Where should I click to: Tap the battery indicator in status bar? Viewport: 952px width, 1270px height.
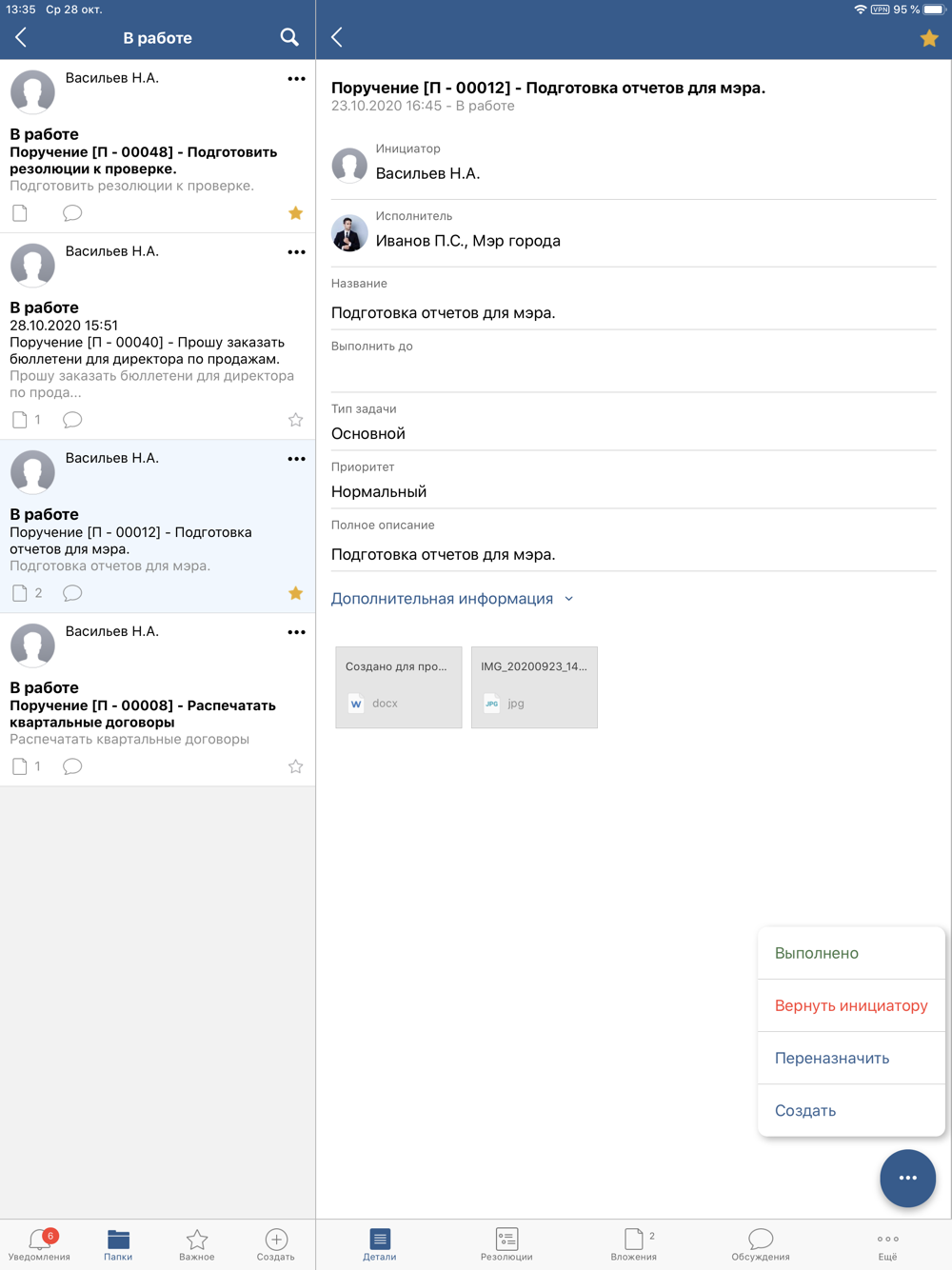click(x=934, y=10)
